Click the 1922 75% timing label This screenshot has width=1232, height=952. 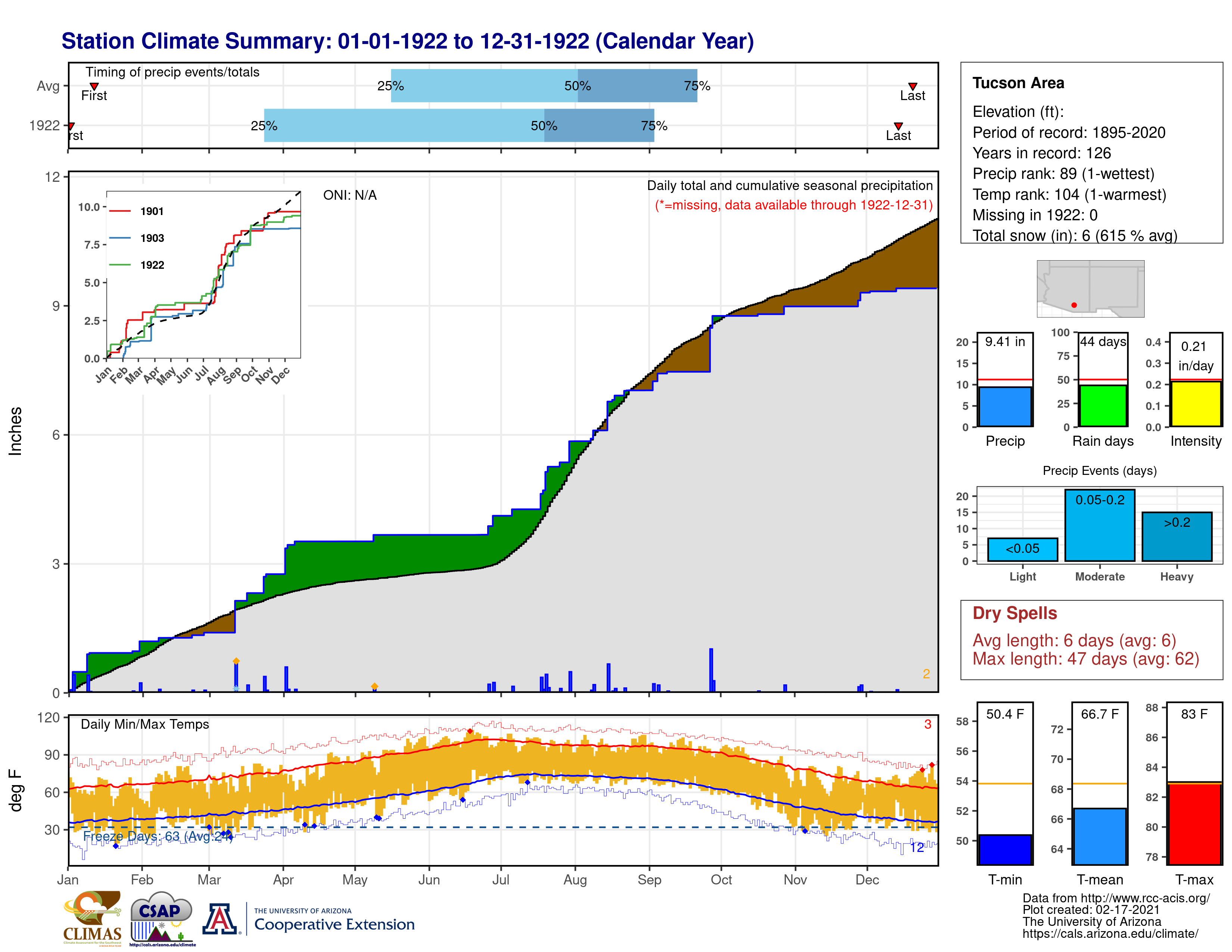(x=654, y=126)
